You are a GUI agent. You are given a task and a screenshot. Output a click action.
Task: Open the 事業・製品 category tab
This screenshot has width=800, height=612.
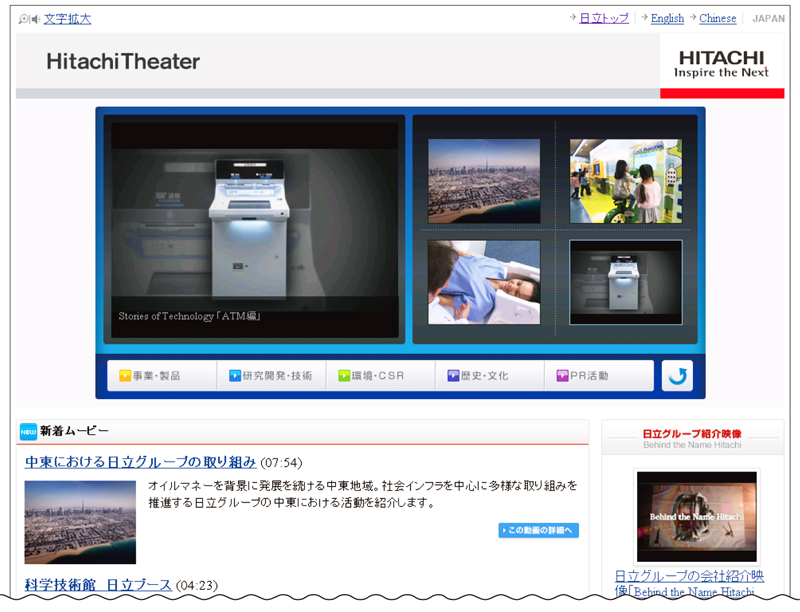tap(162, 376)
